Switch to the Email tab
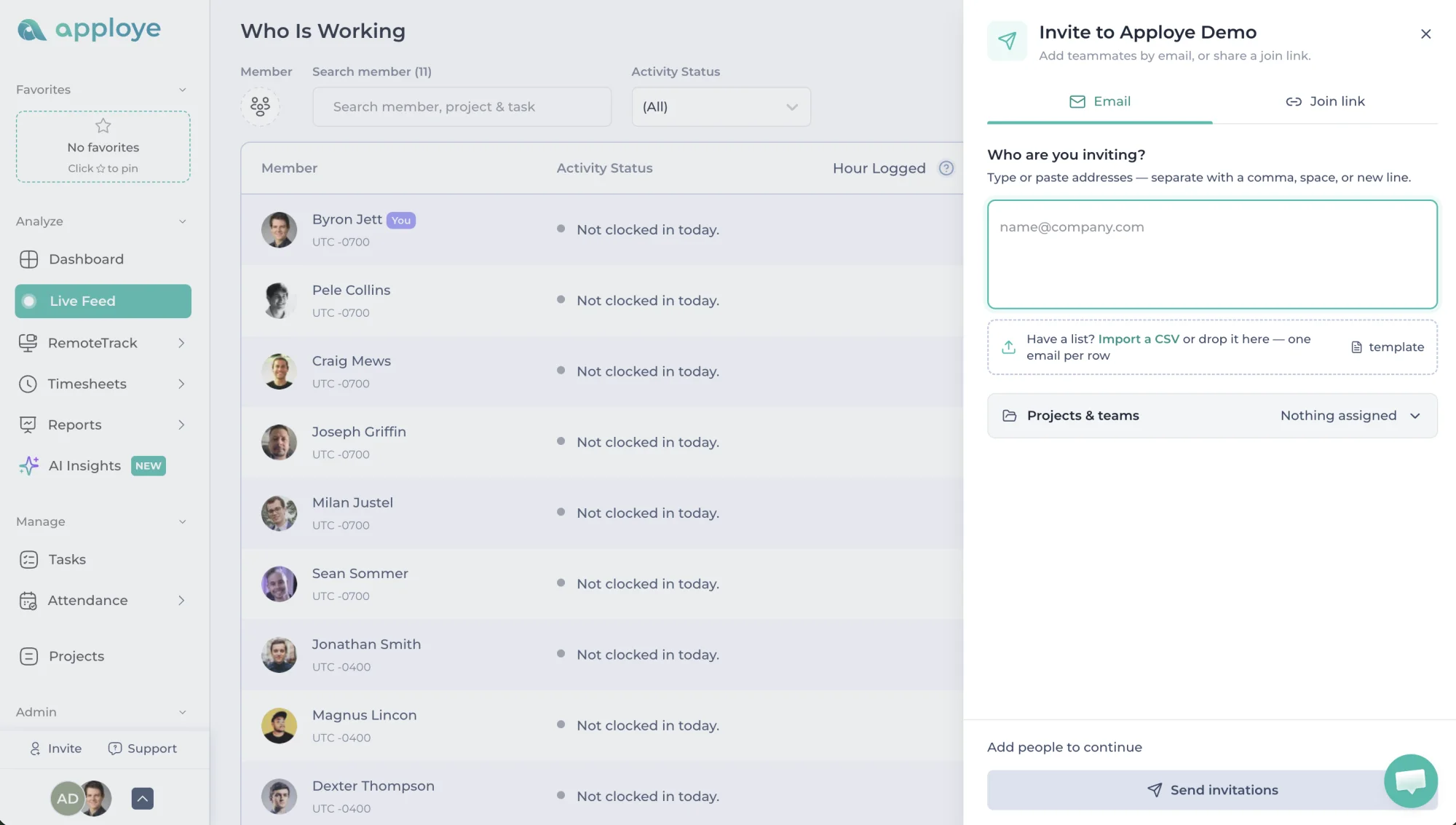Screen dimensions: 1456x825 tap(1099, 102)
